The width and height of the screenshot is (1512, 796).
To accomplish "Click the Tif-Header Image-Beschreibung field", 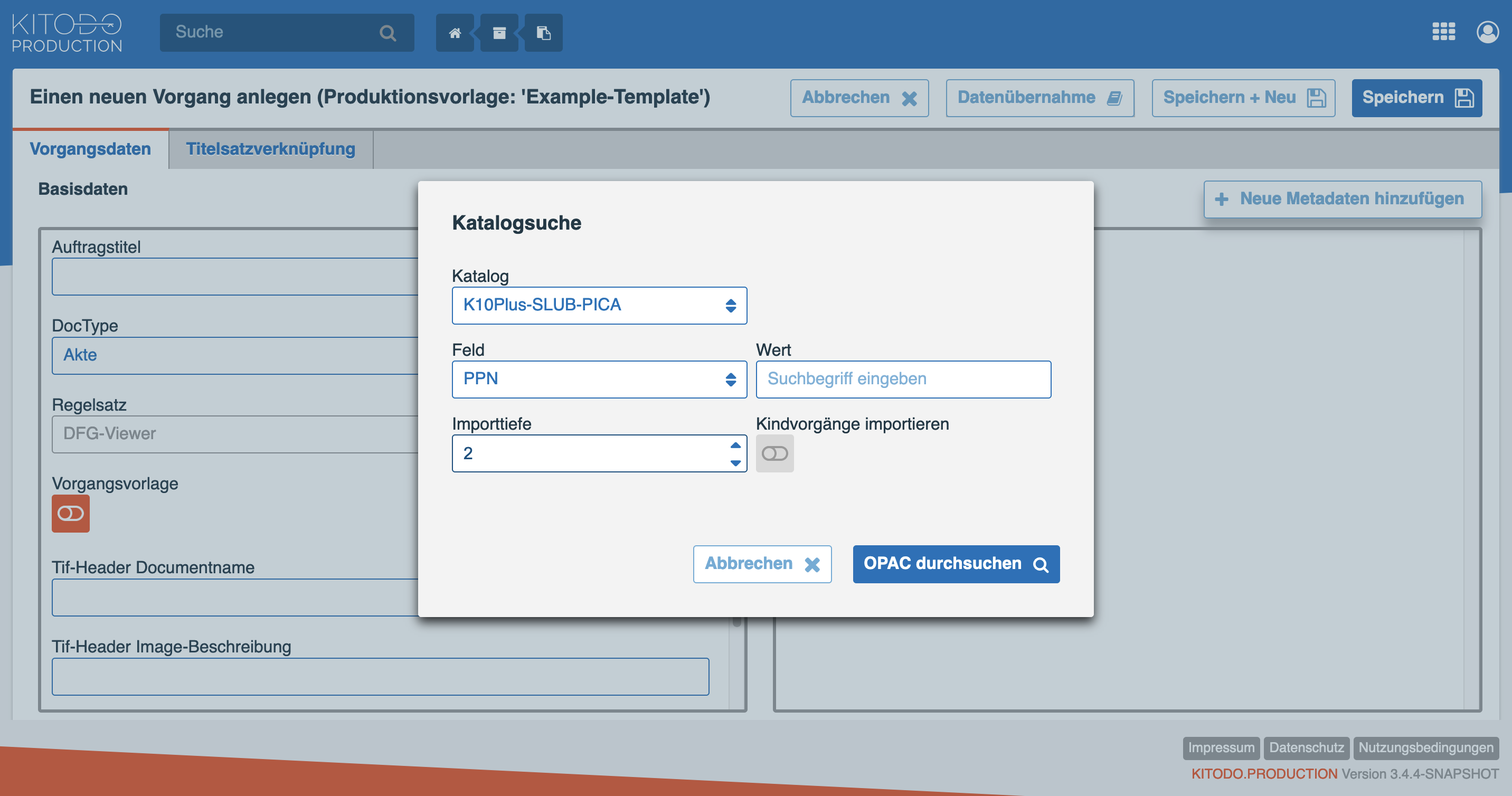I will [x=380, y=676].
